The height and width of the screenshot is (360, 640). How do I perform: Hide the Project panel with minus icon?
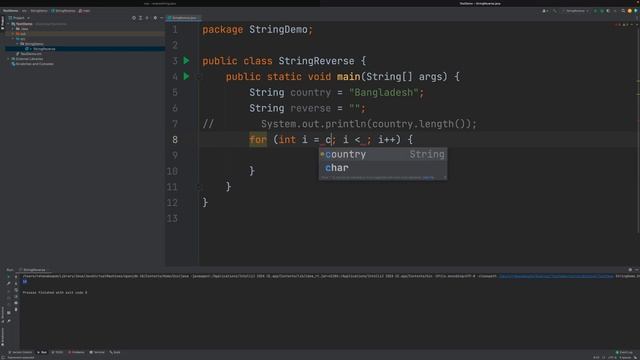(162, 18)
